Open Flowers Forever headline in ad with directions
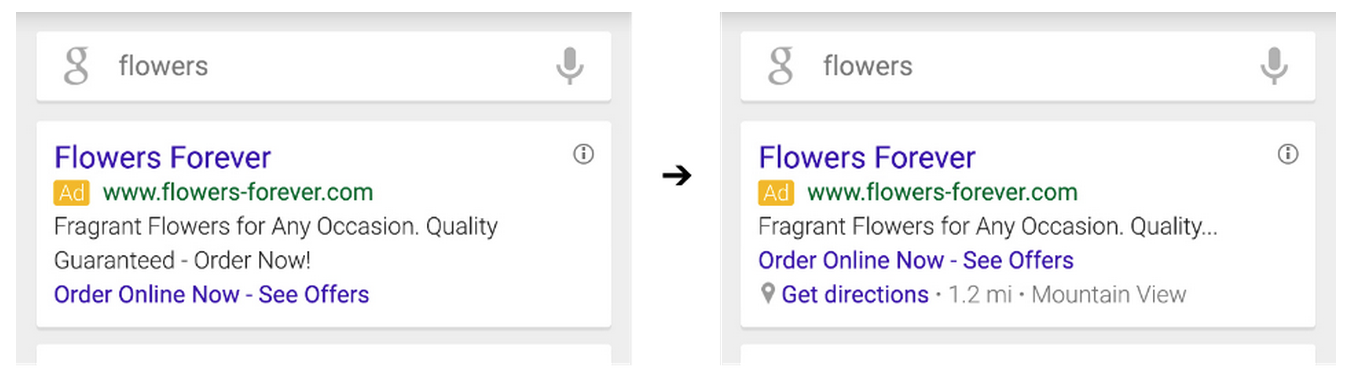 [866, 157]
